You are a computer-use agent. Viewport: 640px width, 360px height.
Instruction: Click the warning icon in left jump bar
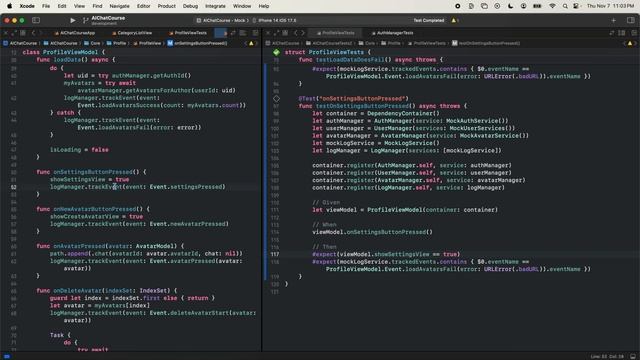(251, 43)
